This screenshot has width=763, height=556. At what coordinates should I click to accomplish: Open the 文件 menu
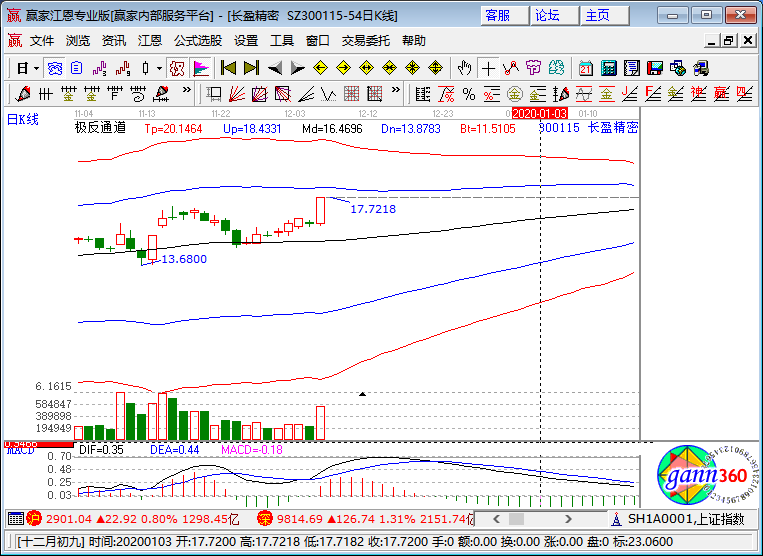[42, 41]
